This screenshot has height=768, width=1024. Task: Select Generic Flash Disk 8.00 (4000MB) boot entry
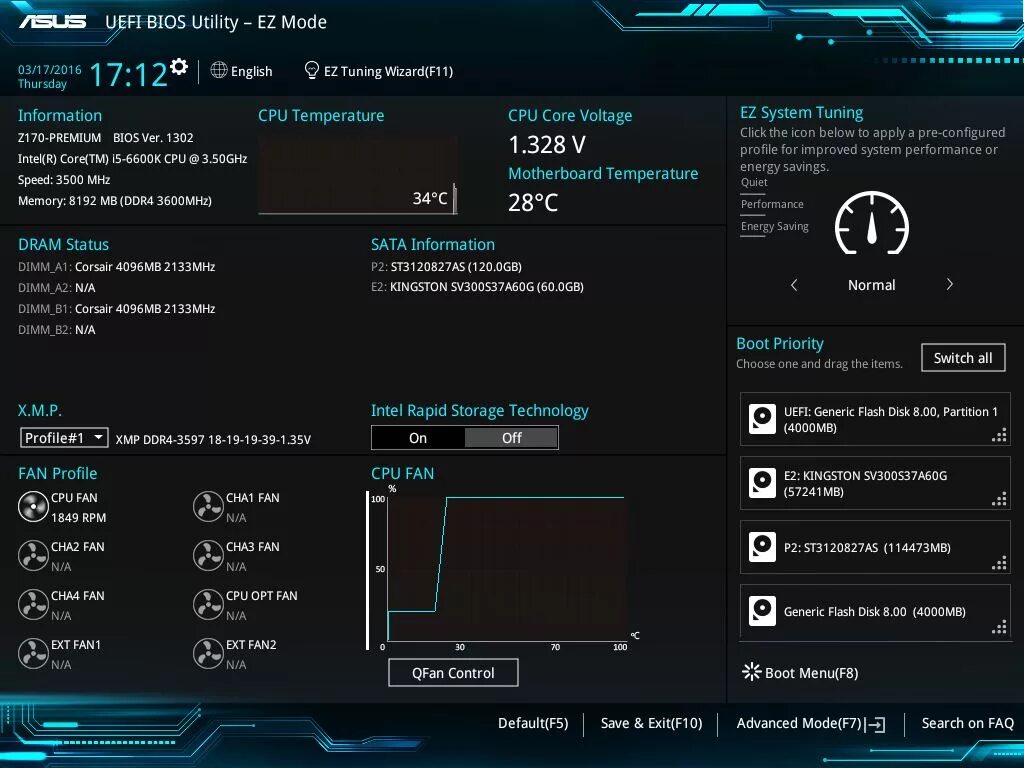[x=875, y=611]
